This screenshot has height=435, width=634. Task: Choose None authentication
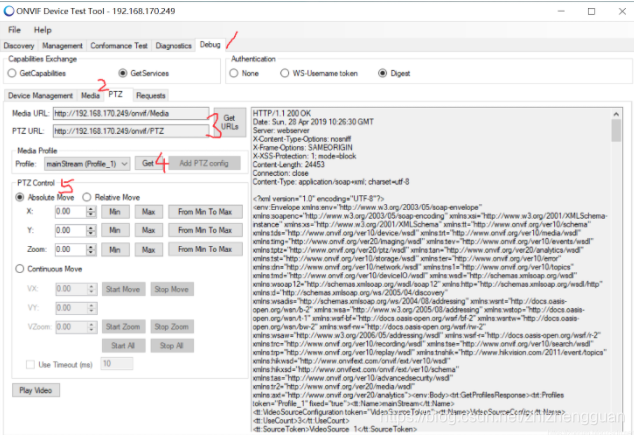244,73
